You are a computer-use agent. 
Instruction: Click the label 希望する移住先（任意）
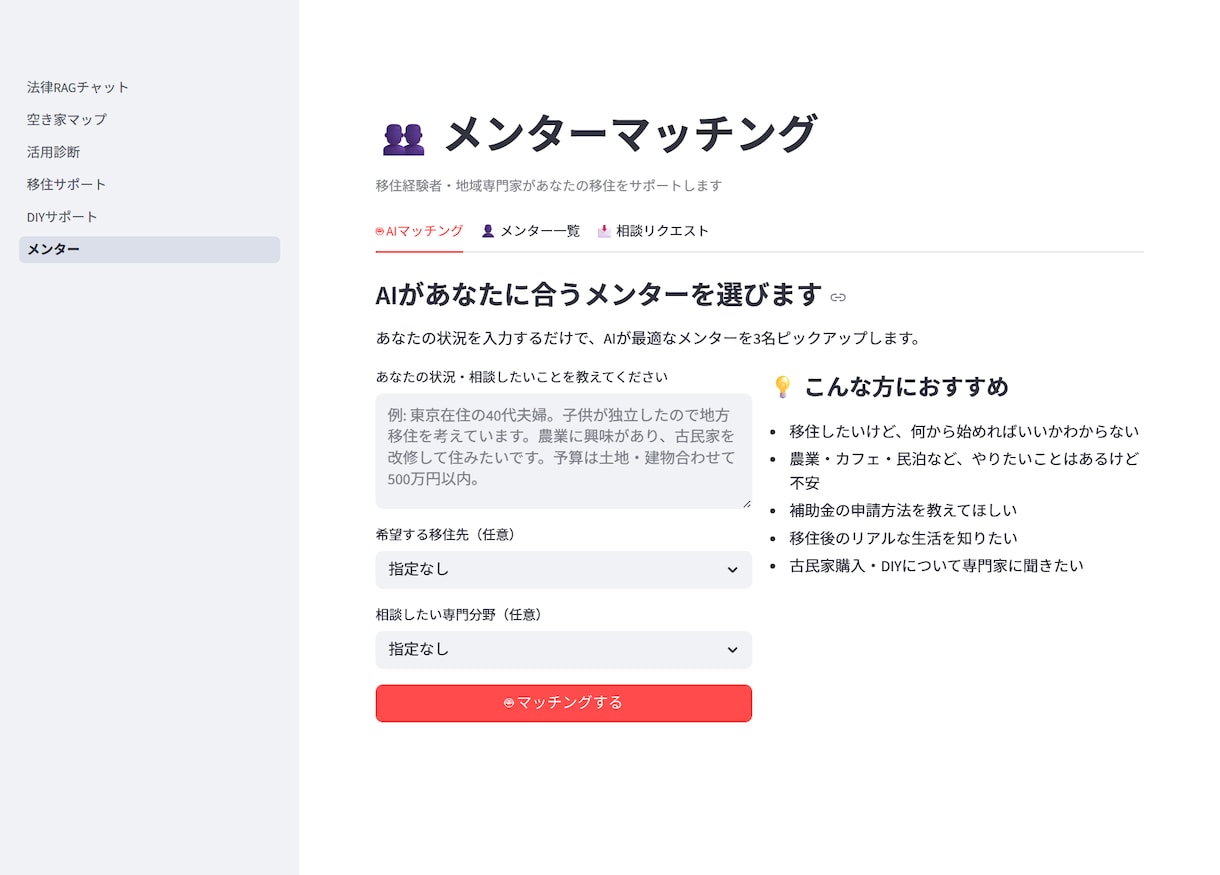pyautogui.click(x=446, y=535)
